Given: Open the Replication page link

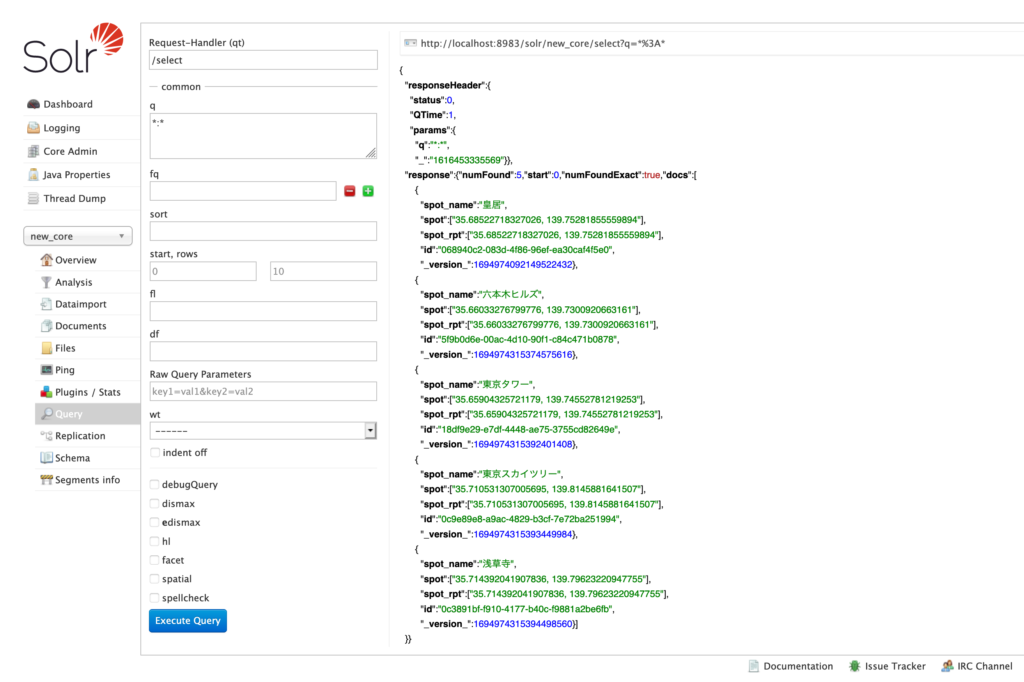Looking at the screenshot, I should [80, 436].
